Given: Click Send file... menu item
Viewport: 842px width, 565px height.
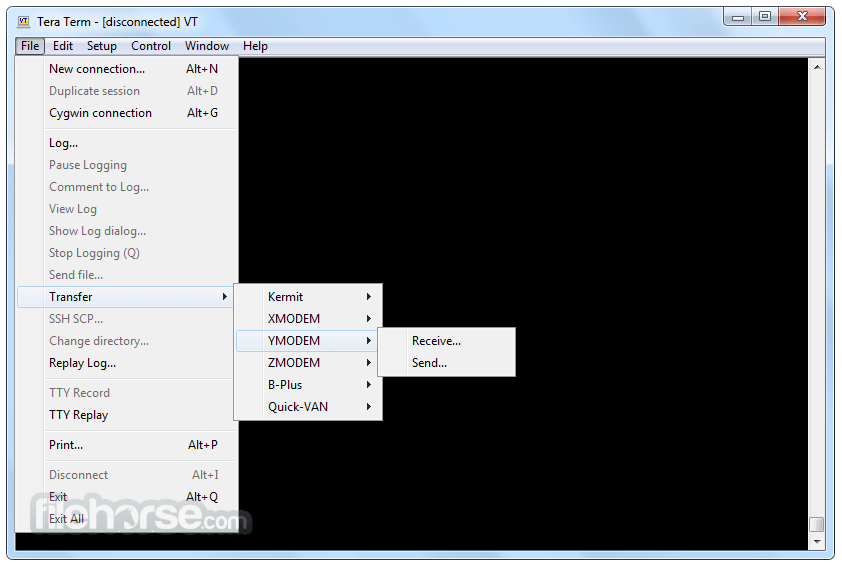Looking at the screenshot, I should (127, 275).
